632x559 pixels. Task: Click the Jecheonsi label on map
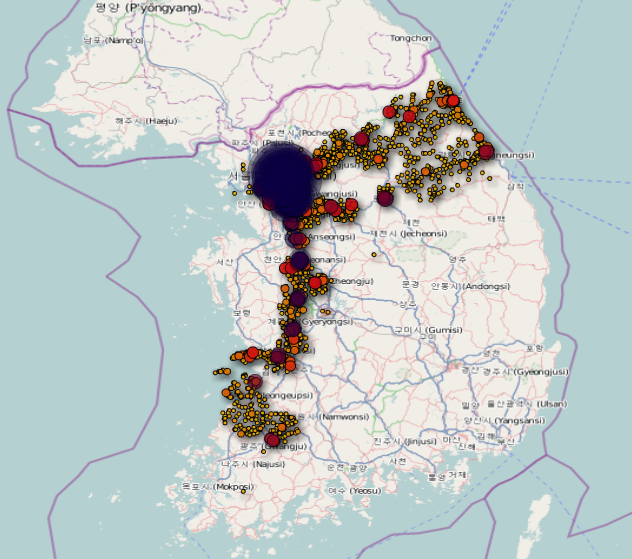409,233
